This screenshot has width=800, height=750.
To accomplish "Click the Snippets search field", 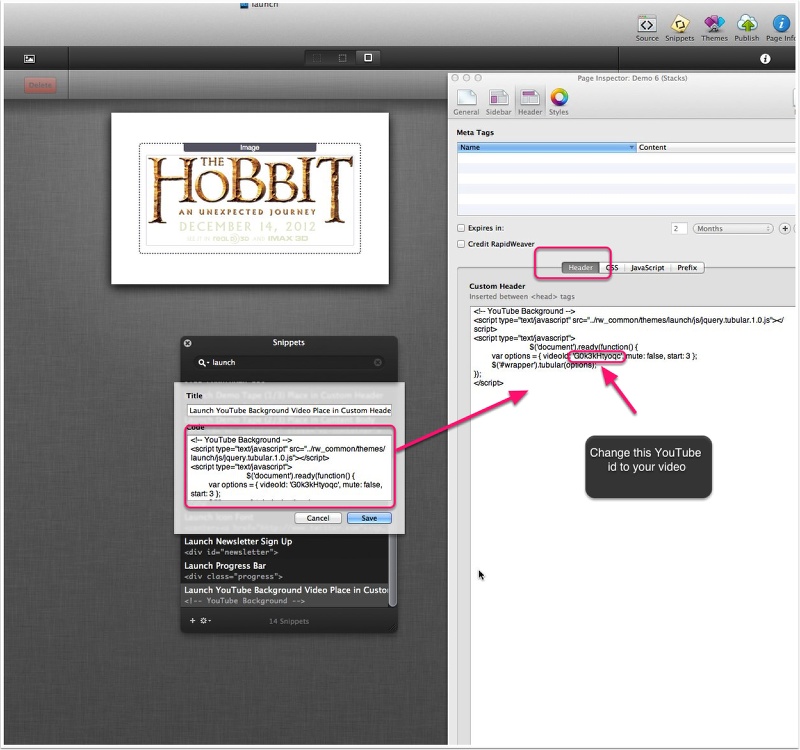I will [x=291, y=363].
